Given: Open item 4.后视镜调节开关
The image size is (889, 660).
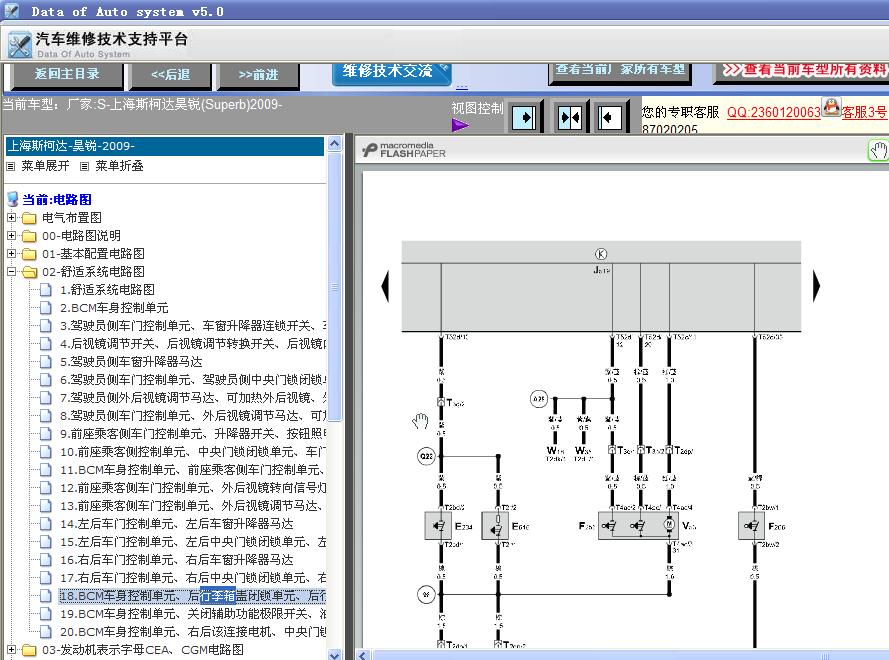Looking at the screenshot, I should (x=193, y=344).
